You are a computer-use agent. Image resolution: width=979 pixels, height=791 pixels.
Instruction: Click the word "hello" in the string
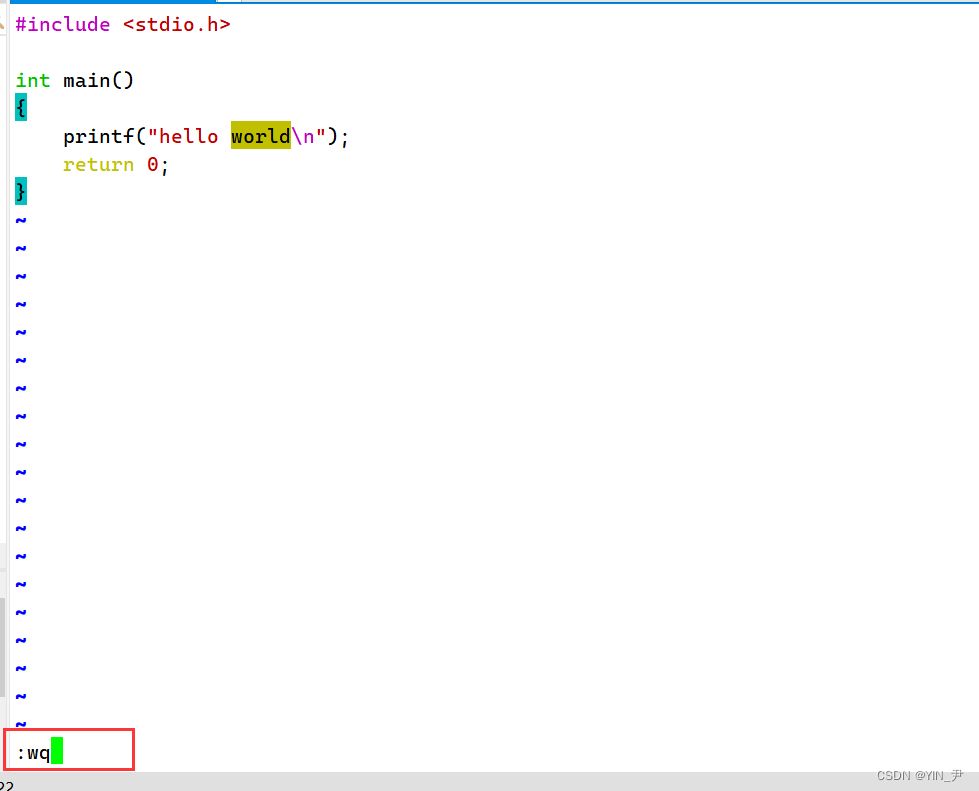(x=188, y=136)
